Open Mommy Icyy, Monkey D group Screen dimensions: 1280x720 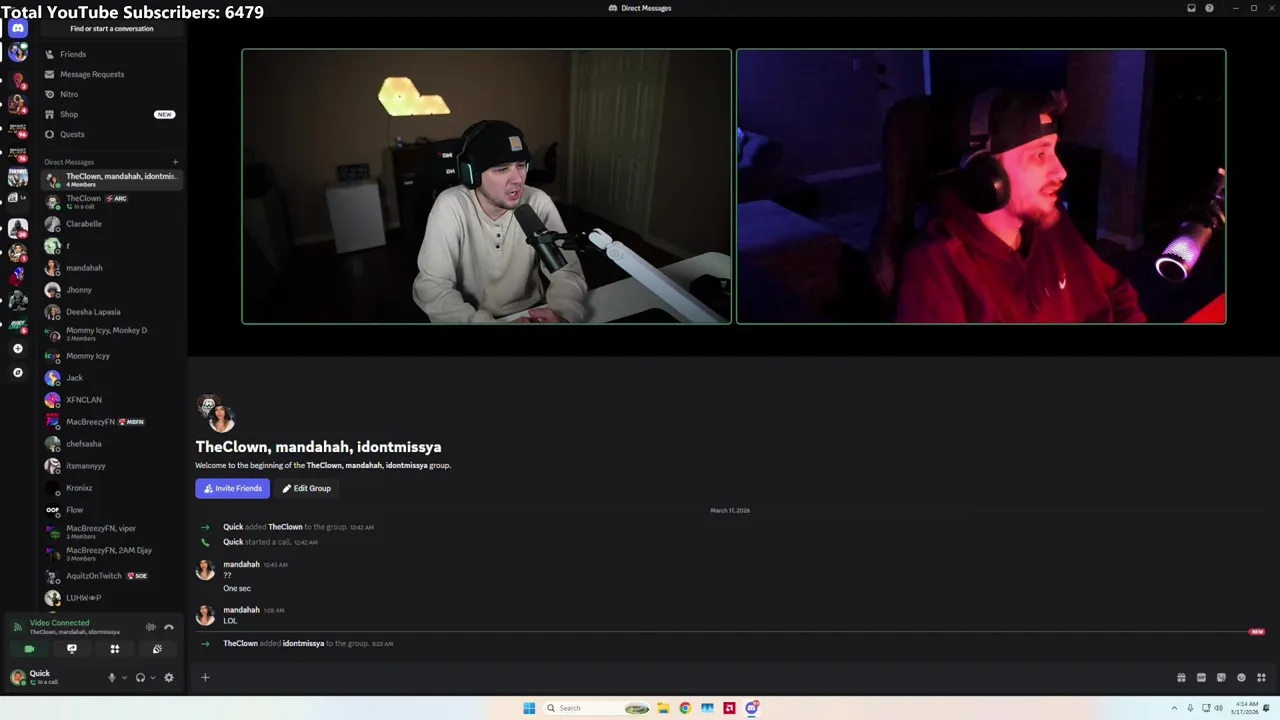tap(110, 334)
